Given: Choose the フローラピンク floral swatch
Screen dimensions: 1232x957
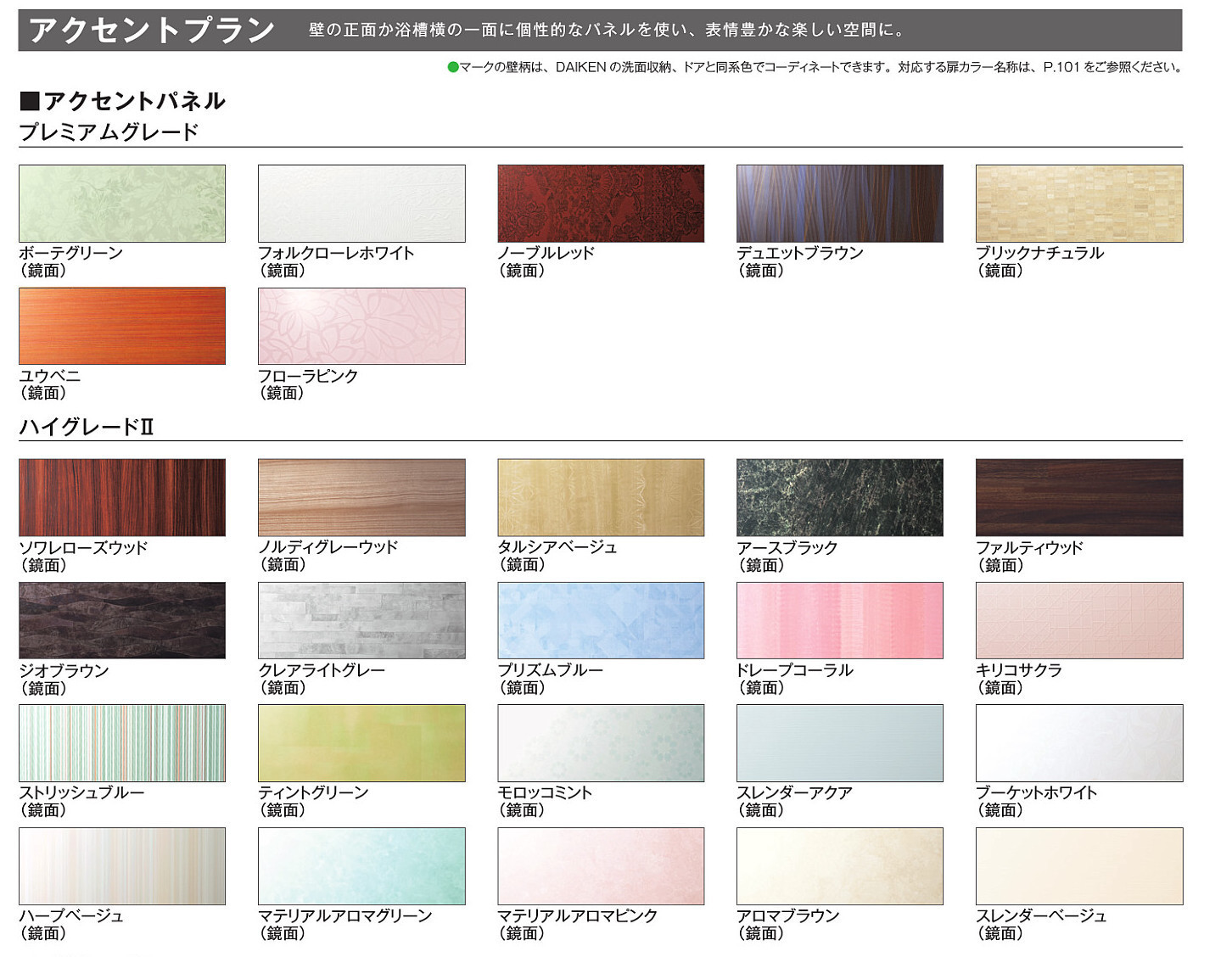Looking at the screenshot, I should point(361,326).
